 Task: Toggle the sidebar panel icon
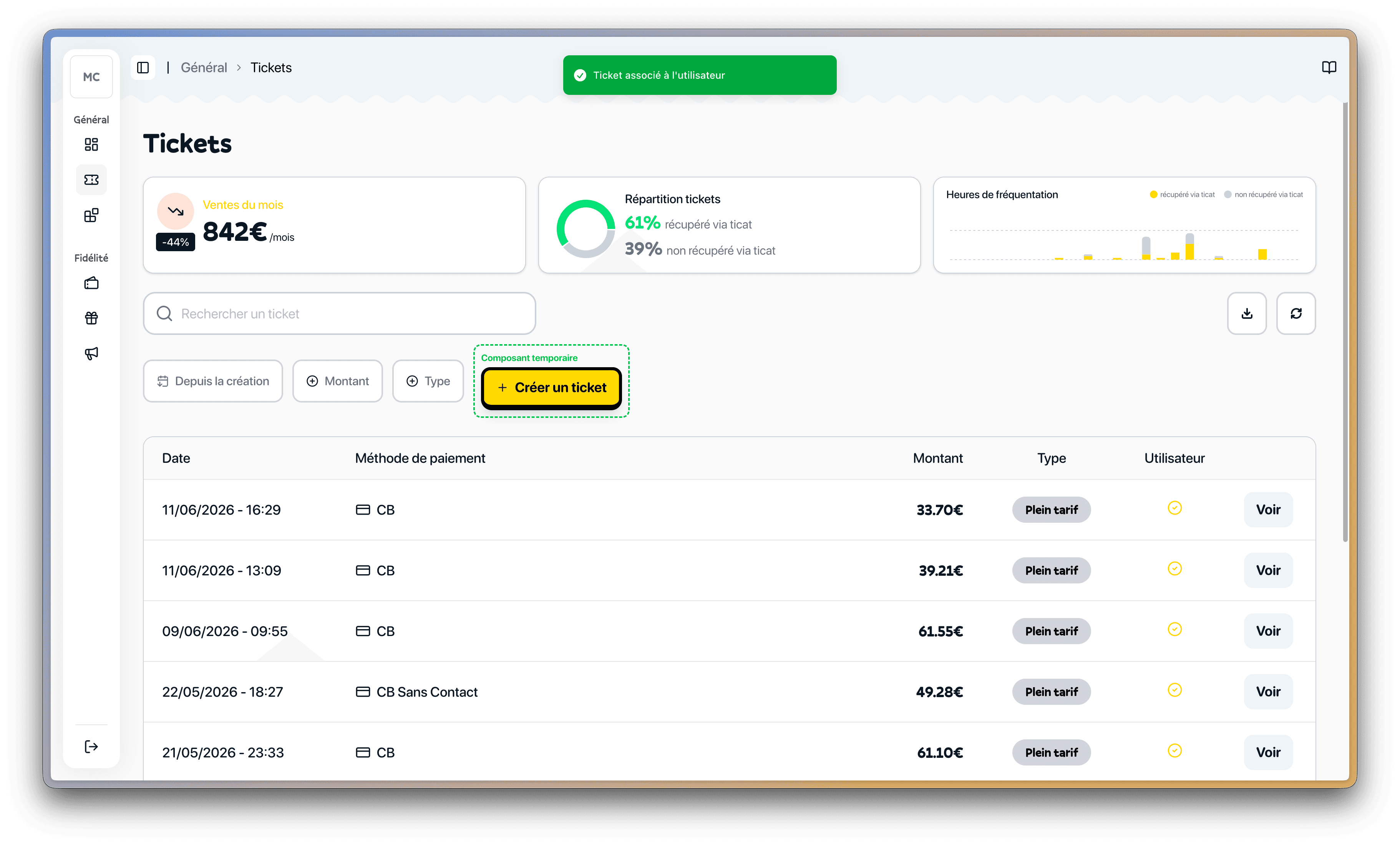[143, 68]
